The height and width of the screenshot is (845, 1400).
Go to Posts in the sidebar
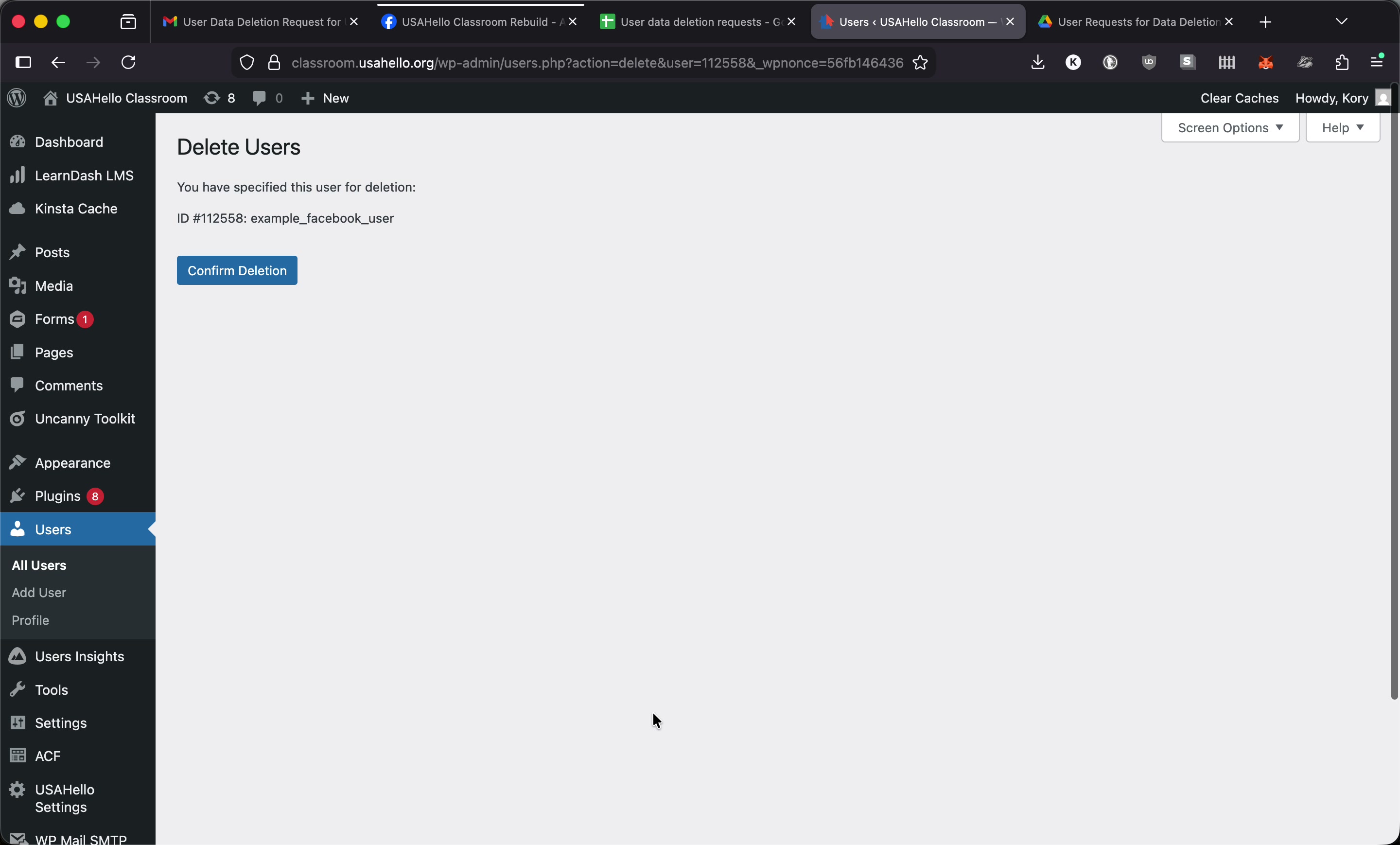(x=78, y=252)
